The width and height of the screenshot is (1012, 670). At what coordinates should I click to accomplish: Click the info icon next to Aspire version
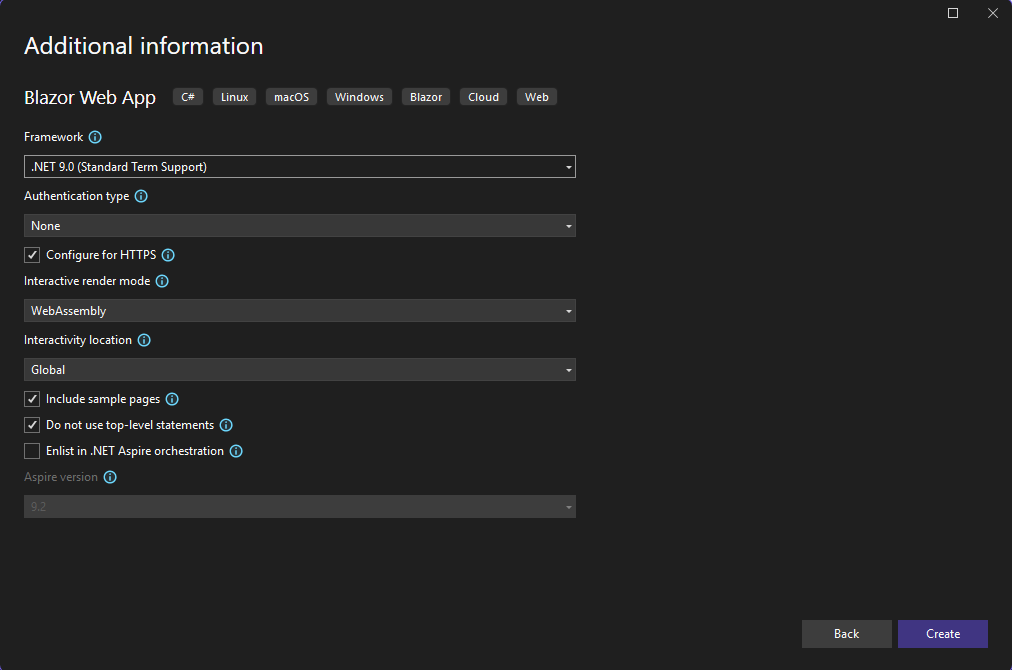[x=110, y=477]
